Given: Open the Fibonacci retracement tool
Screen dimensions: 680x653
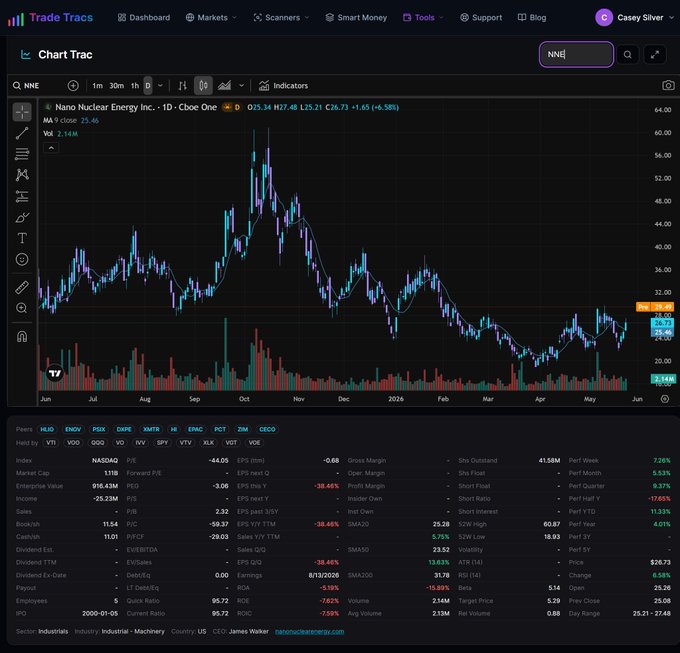Looking at the screenshot, I should coord(22,154).
